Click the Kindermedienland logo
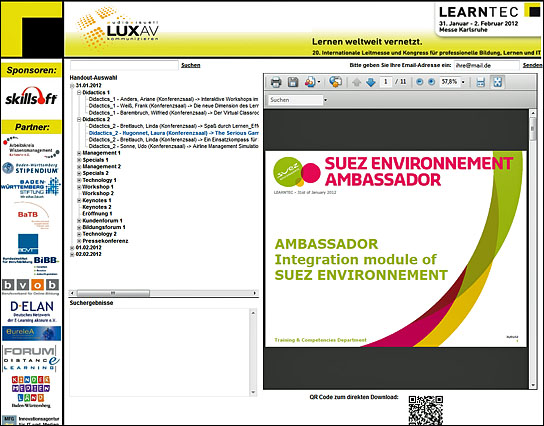Screen dimensions: 544x426 click(31, 391)
